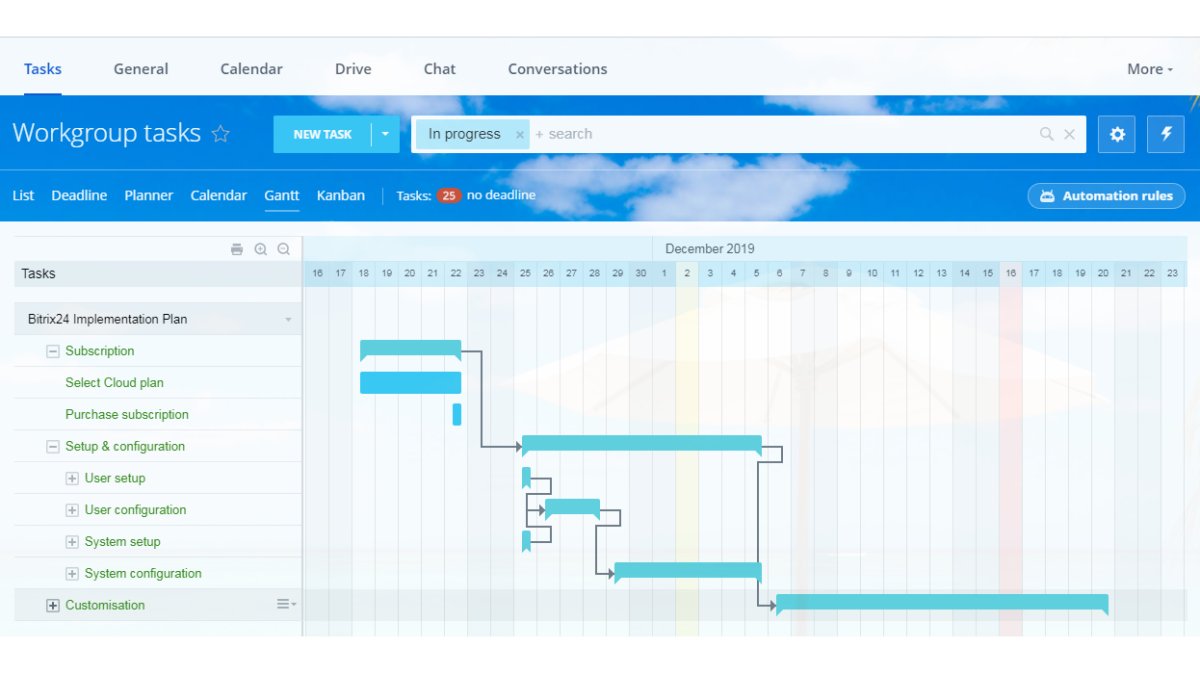Switch to the Tasks tab

point(43,69)
